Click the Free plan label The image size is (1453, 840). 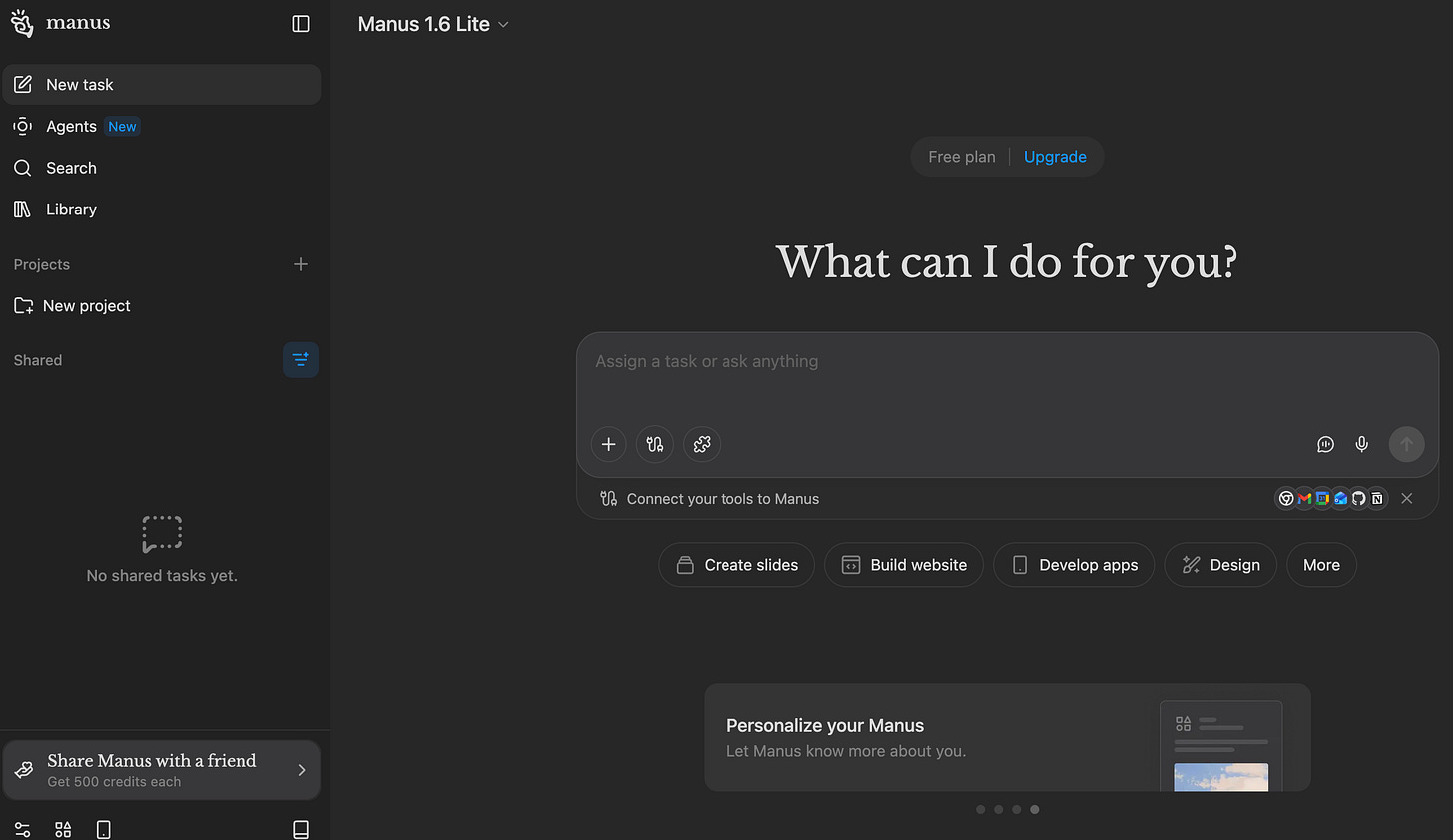(x=962, y=157)
